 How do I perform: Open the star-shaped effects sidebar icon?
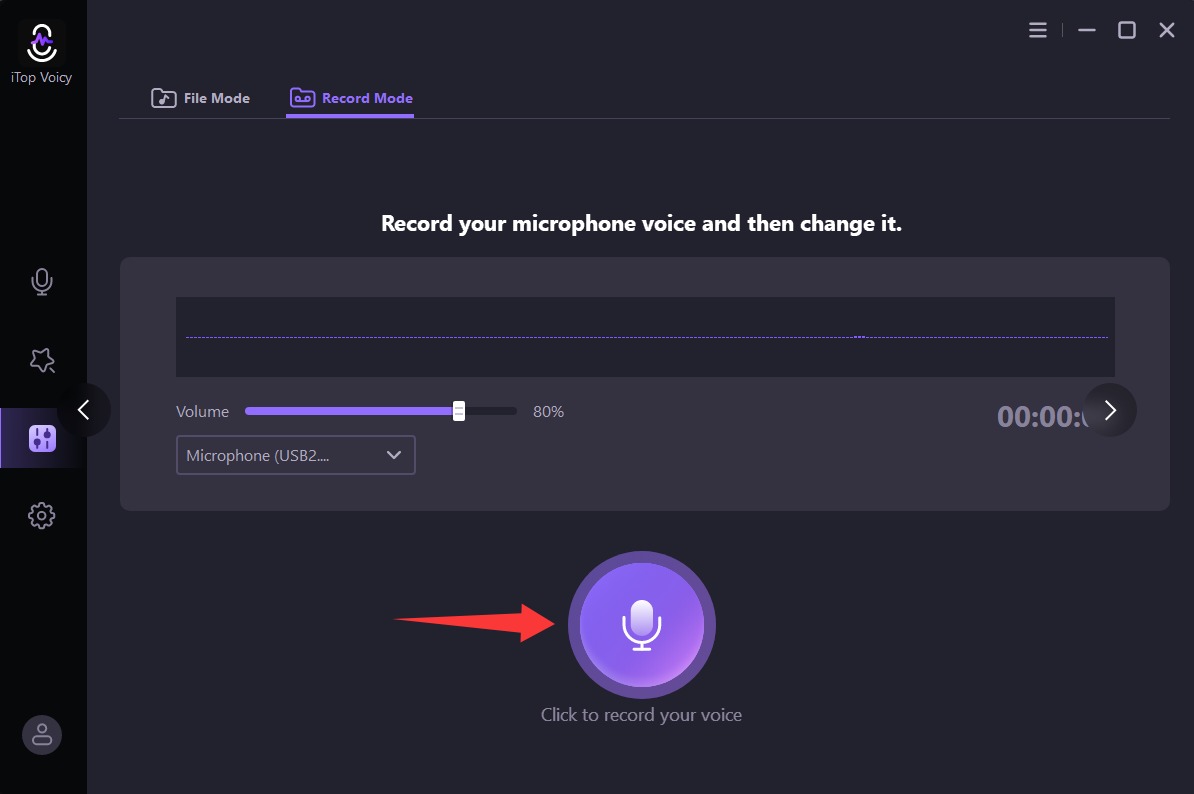pyautogui.click(x=42, y=361)
